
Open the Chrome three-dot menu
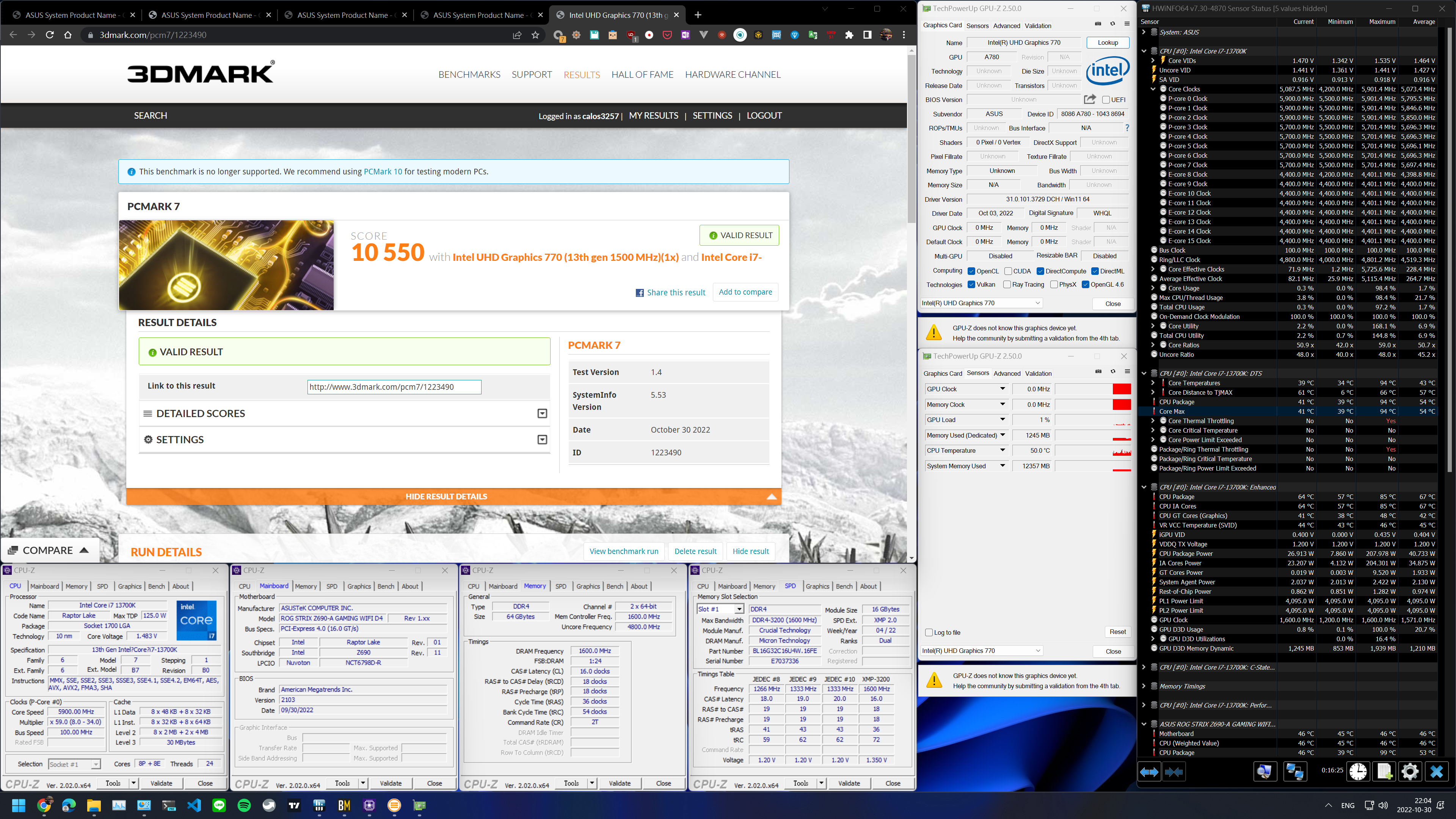coord(904,35)
